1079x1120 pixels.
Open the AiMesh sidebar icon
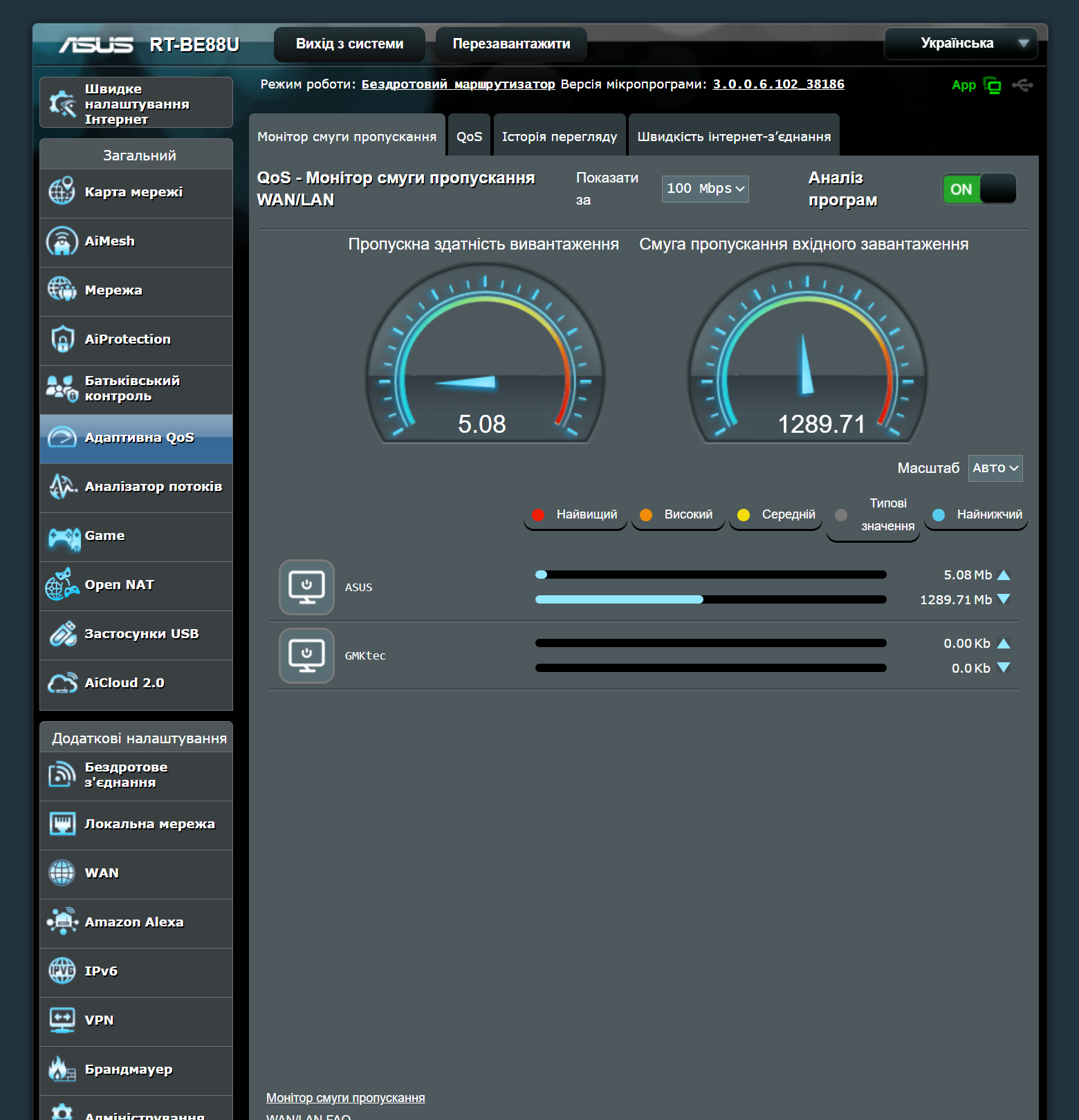pos(62,241)
